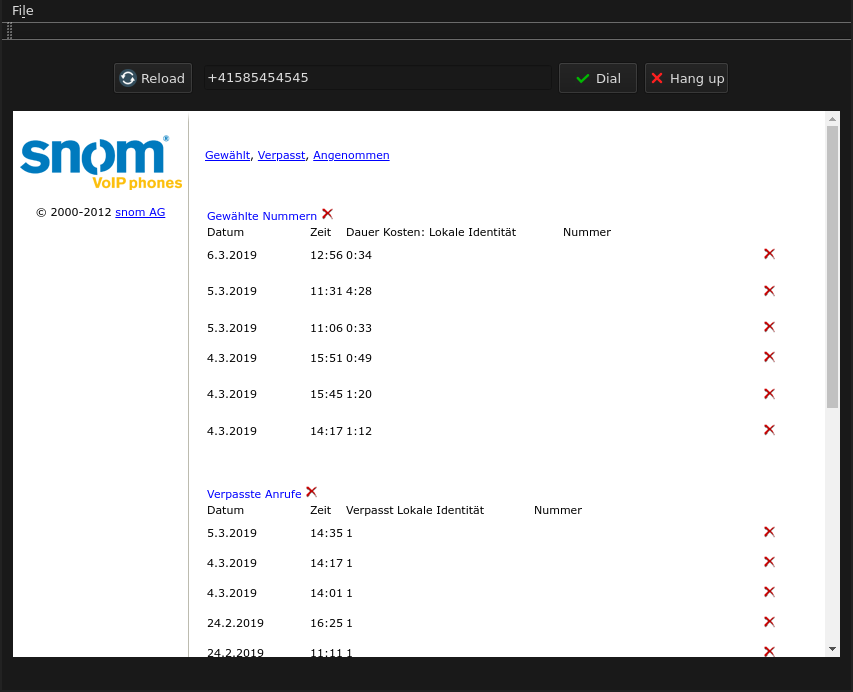Click date 6.3.2019 in dialed list
Image resolution: width=853 pixels, height=692 pixels.
232,255
